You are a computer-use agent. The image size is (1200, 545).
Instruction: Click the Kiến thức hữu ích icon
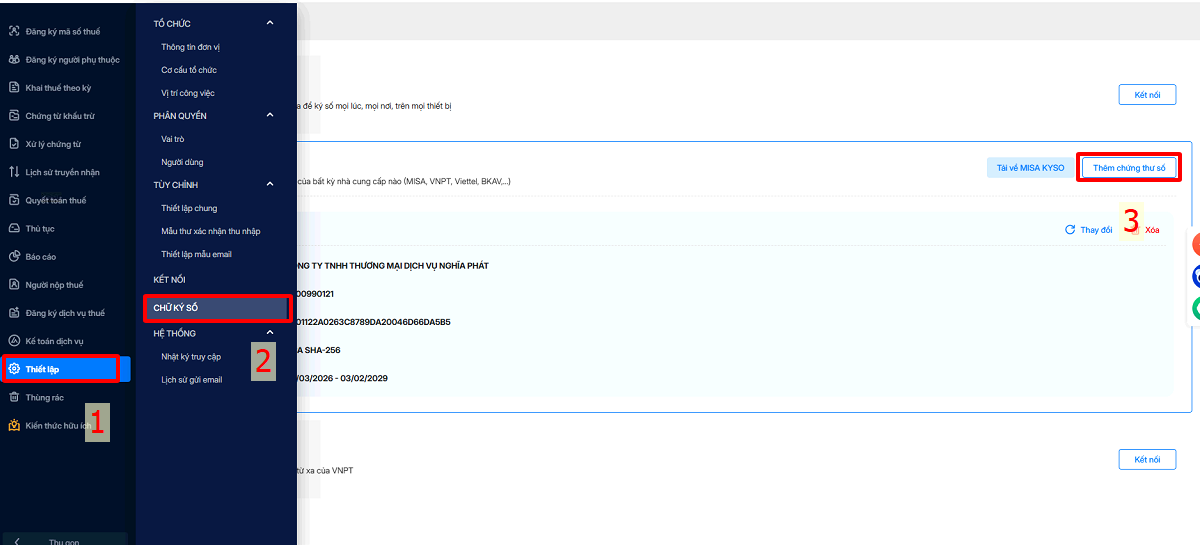[x=14, y=425]
